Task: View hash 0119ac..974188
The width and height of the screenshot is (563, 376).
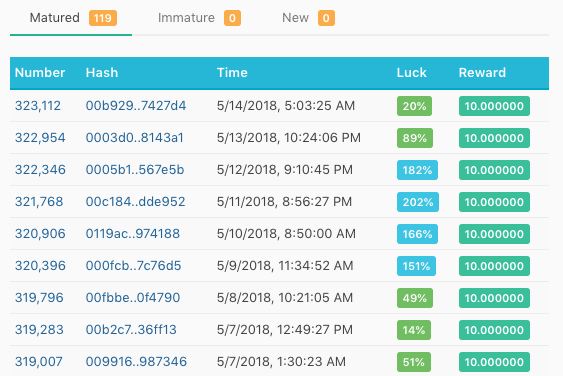Action: (132, 234)
